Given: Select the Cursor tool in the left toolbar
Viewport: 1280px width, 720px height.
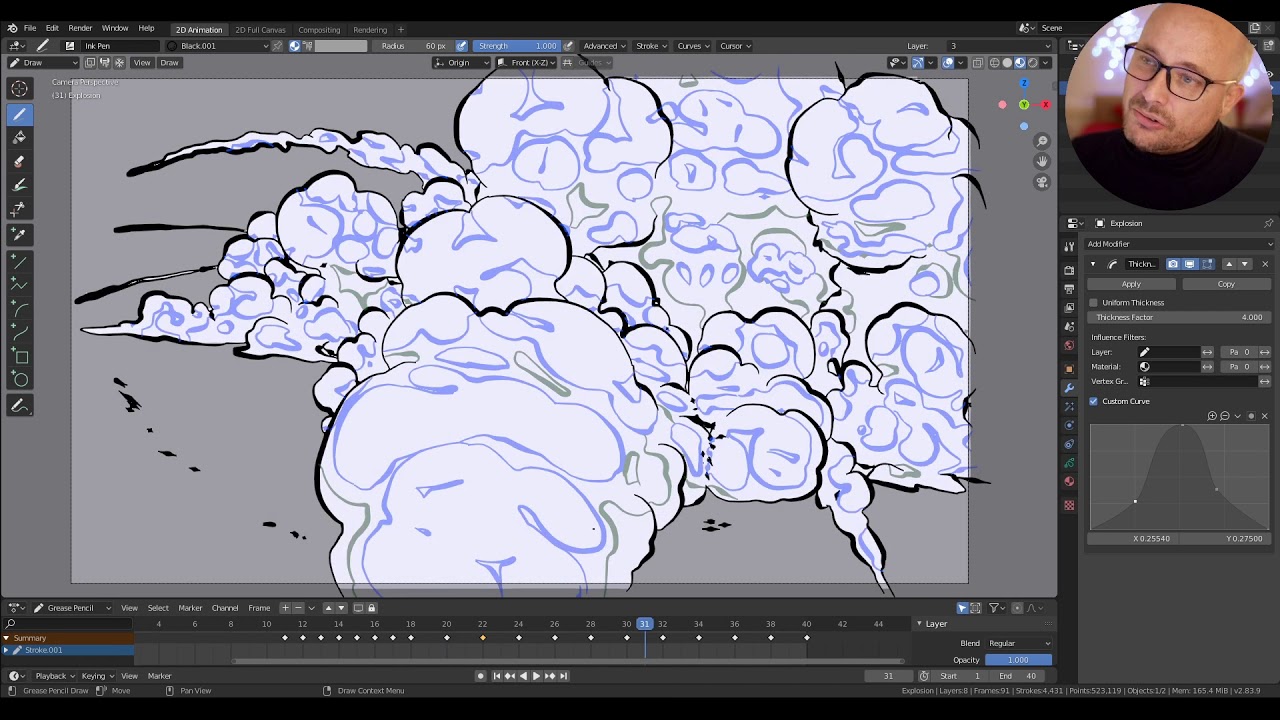Looking at the screenshot, I should coord(19,89).
